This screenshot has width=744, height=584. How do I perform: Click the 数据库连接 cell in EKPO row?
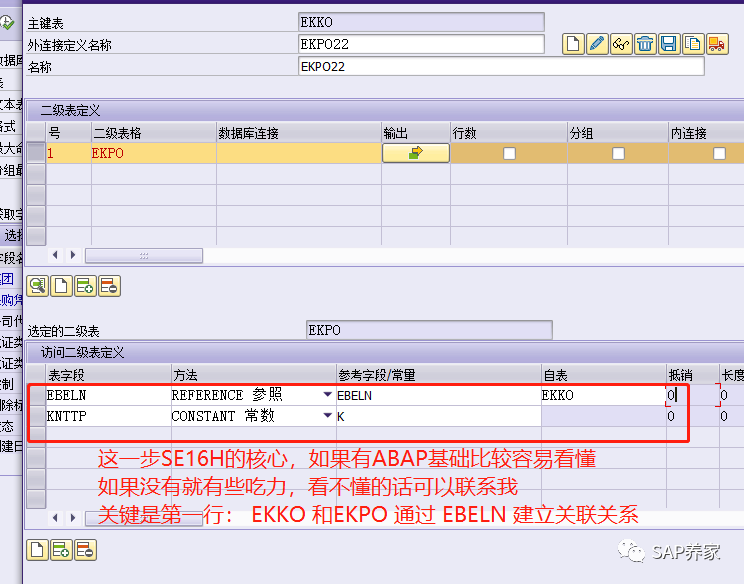pos(299,153)
